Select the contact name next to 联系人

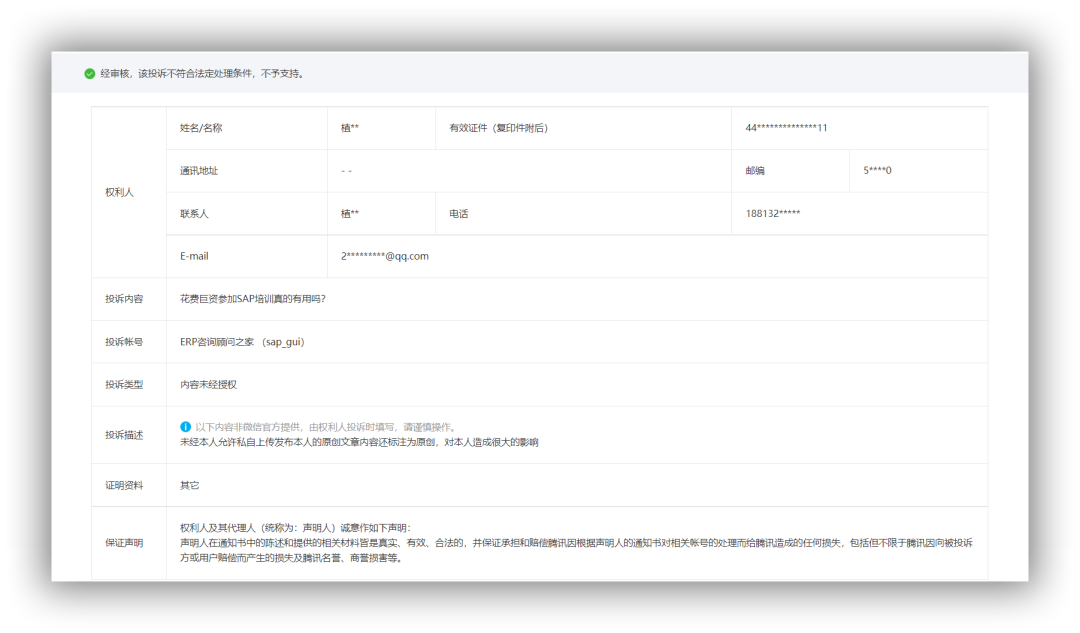(x=350, y=214)
